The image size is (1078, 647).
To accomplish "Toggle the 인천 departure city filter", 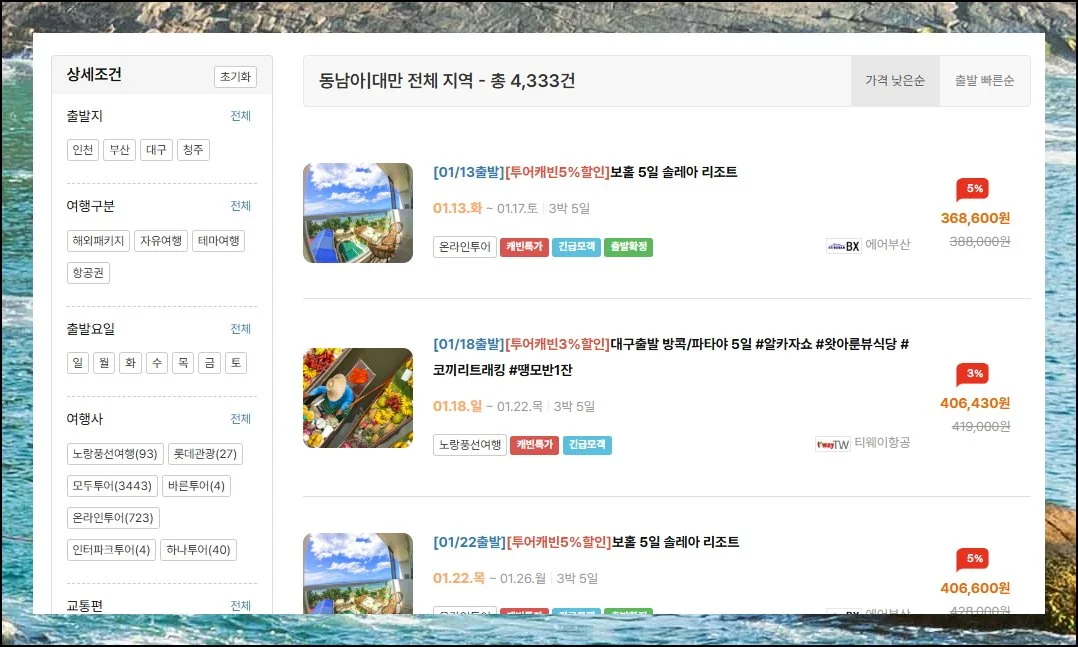I will 83,150.
